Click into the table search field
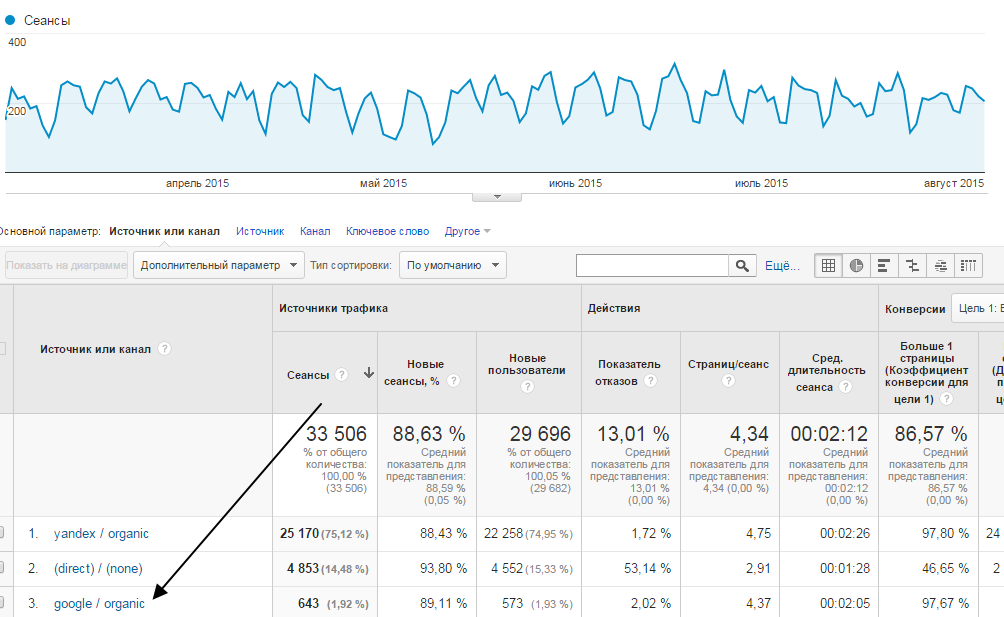The image size is (1004, 617). [652, 266]
